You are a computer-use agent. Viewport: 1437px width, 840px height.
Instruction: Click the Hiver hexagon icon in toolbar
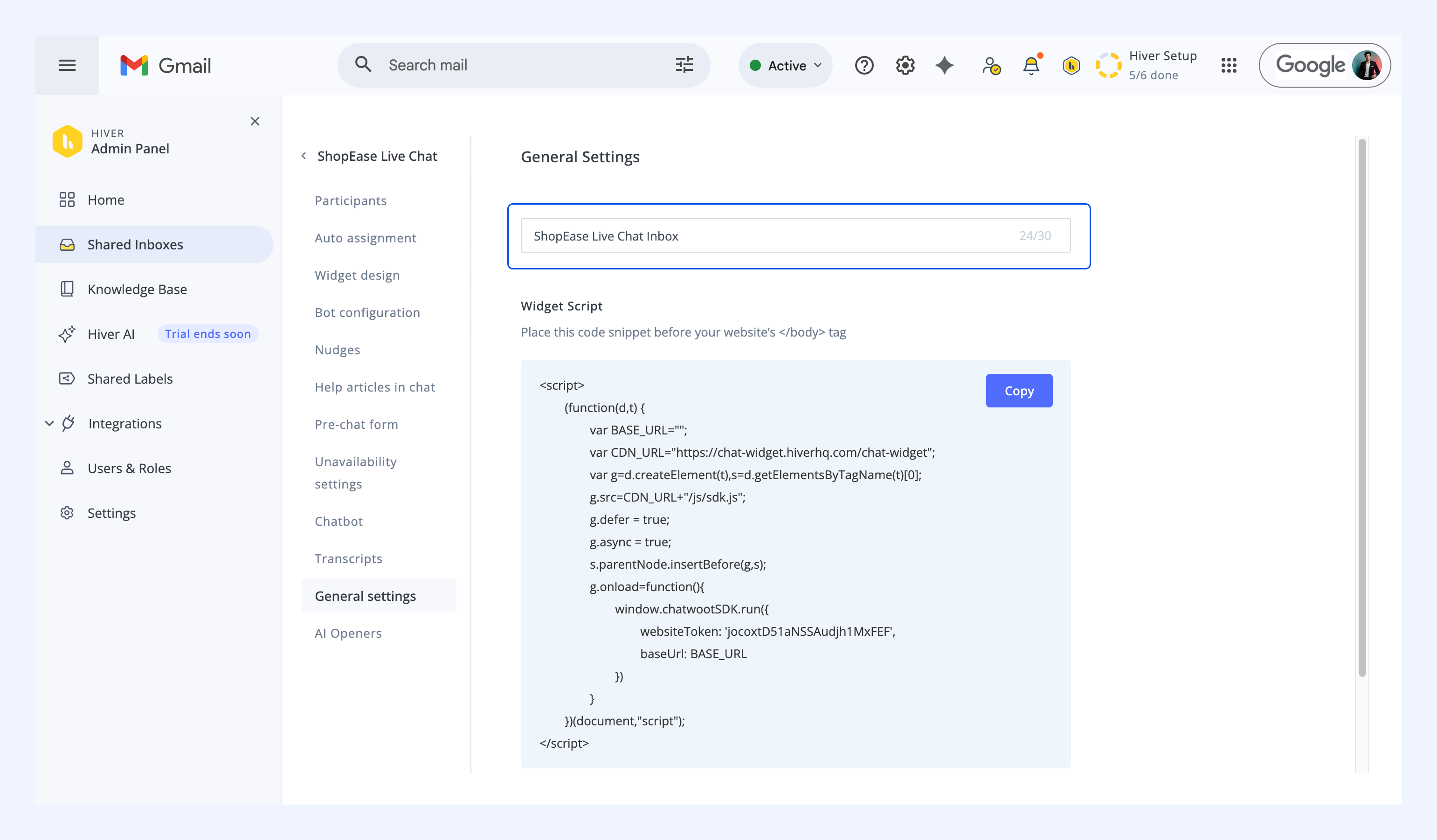[x=1071, y=66]
